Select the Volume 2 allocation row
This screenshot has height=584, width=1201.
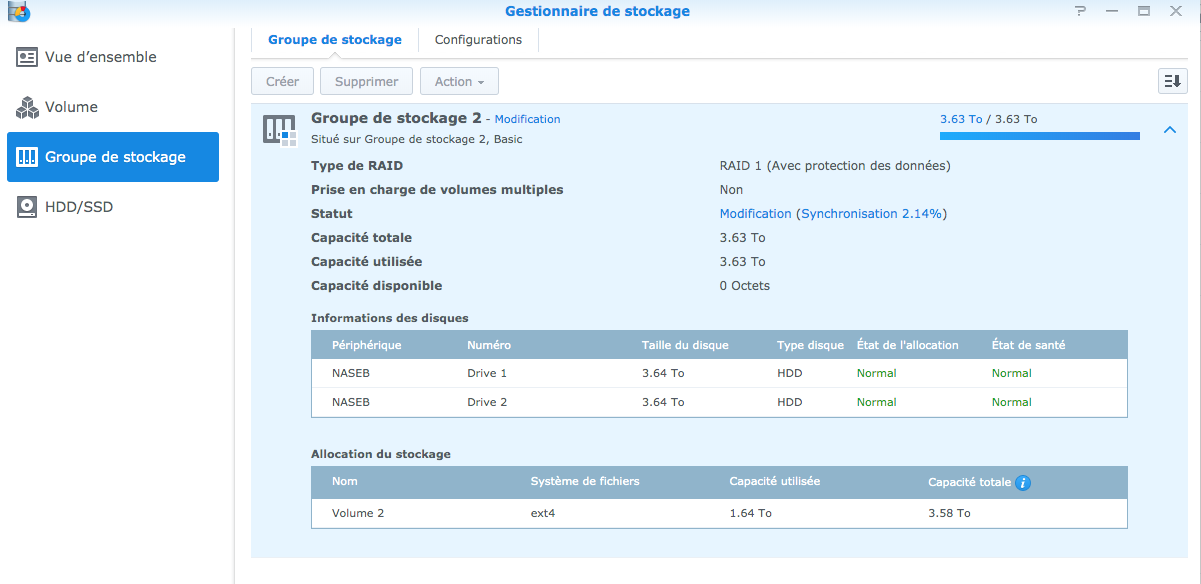click(719, 513)
